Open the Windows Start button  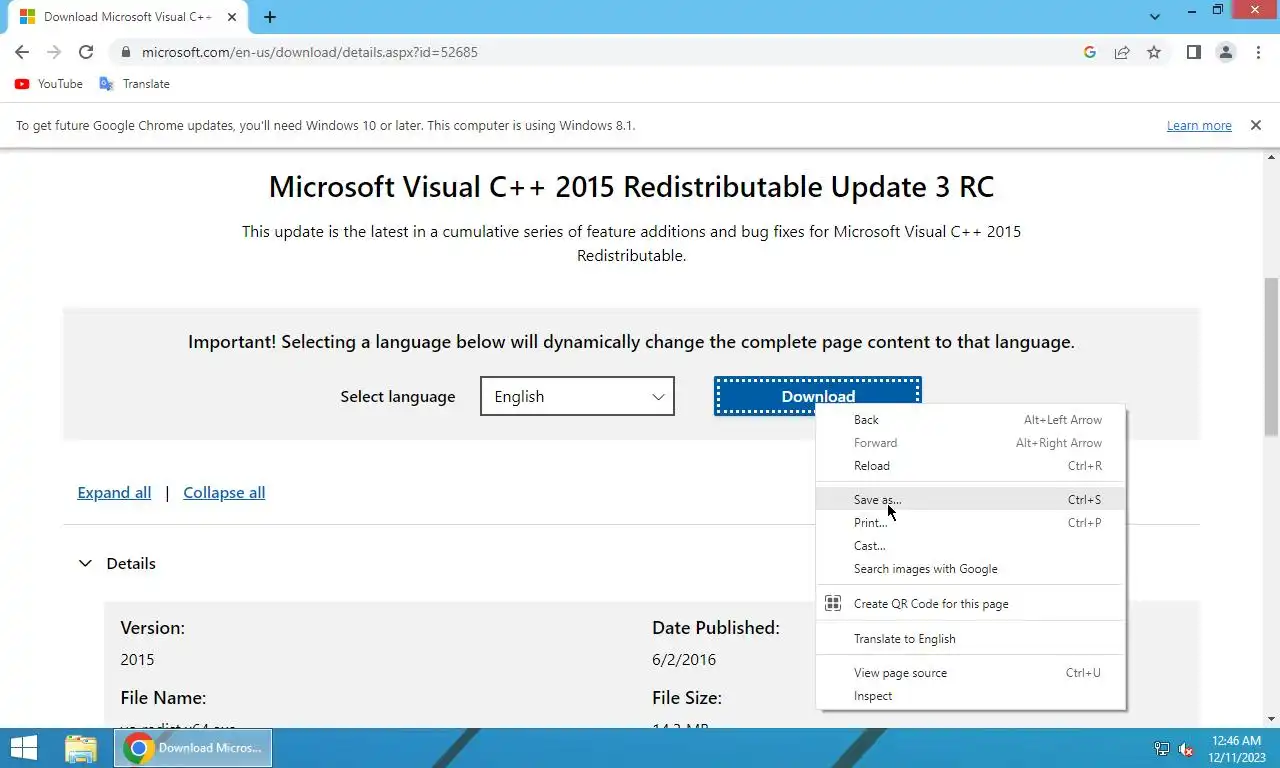pos(24,748)
